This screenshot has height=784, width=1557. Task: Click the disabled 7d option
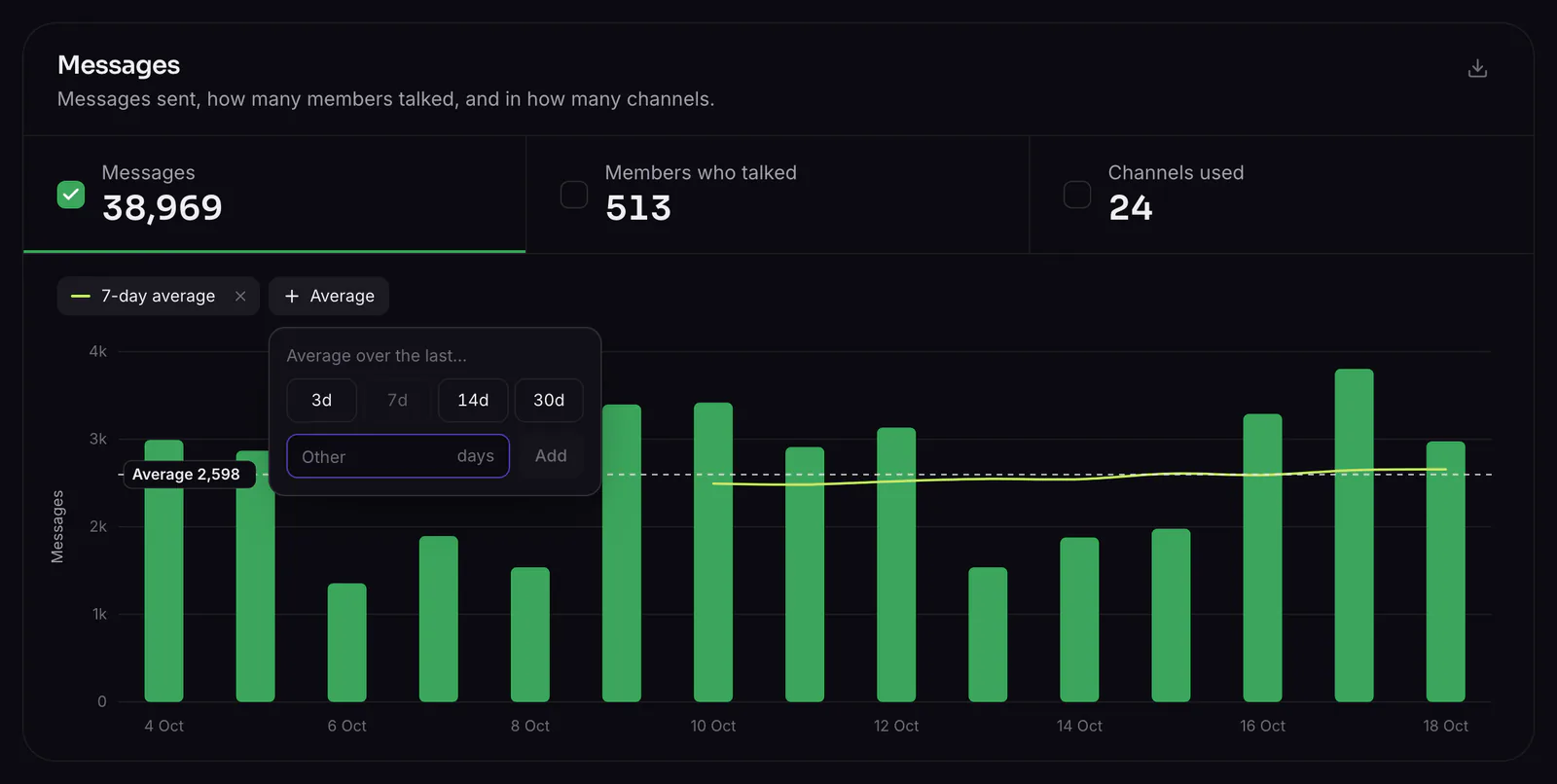397,400
